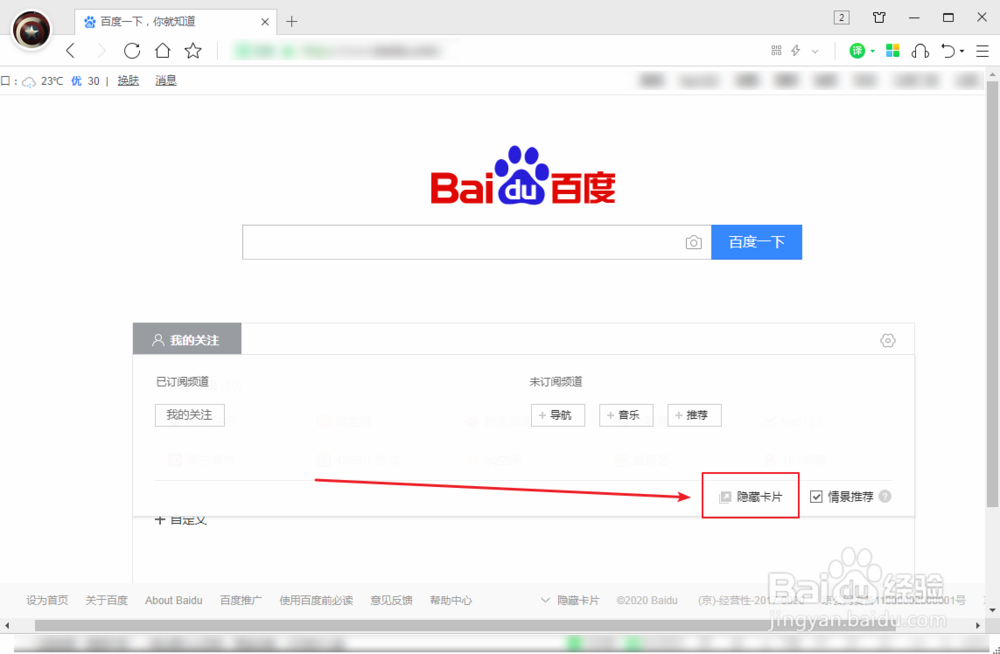Click the undo closed tab icon
Viewport: 1000px width, 654px height.
tap(948, 50)
